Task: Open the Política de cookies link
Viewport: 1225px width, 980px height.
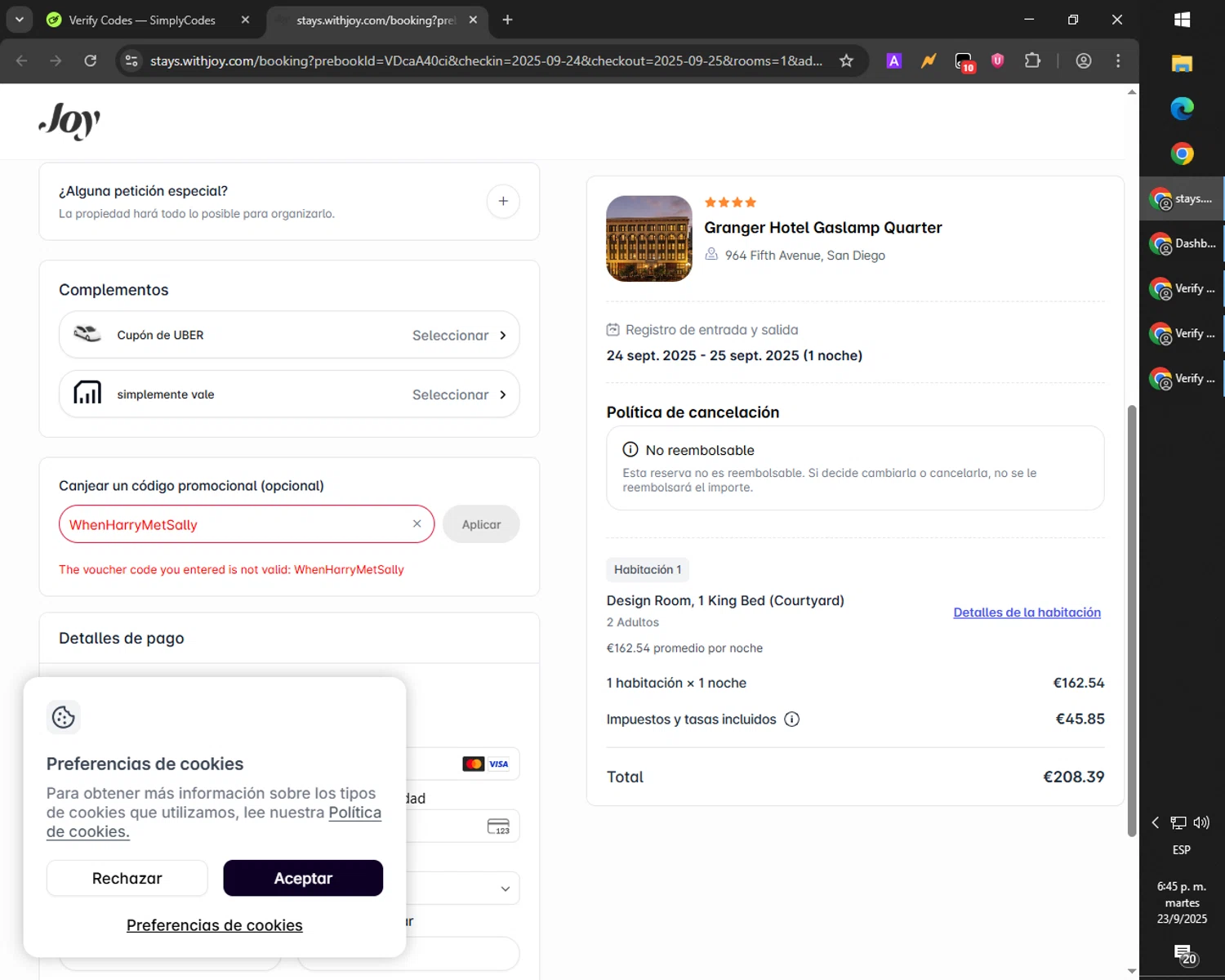Action: pos(214,822)
